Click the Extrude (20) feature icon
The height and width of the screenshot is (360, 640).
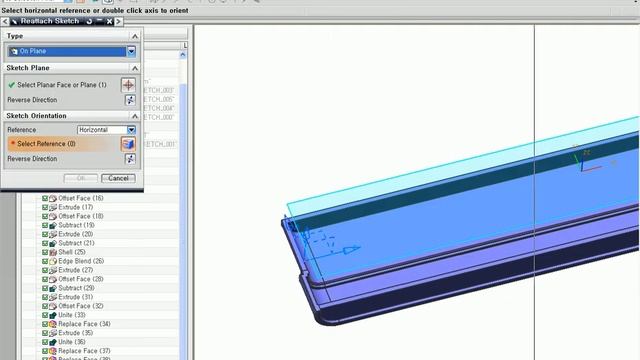pos(53,234)
